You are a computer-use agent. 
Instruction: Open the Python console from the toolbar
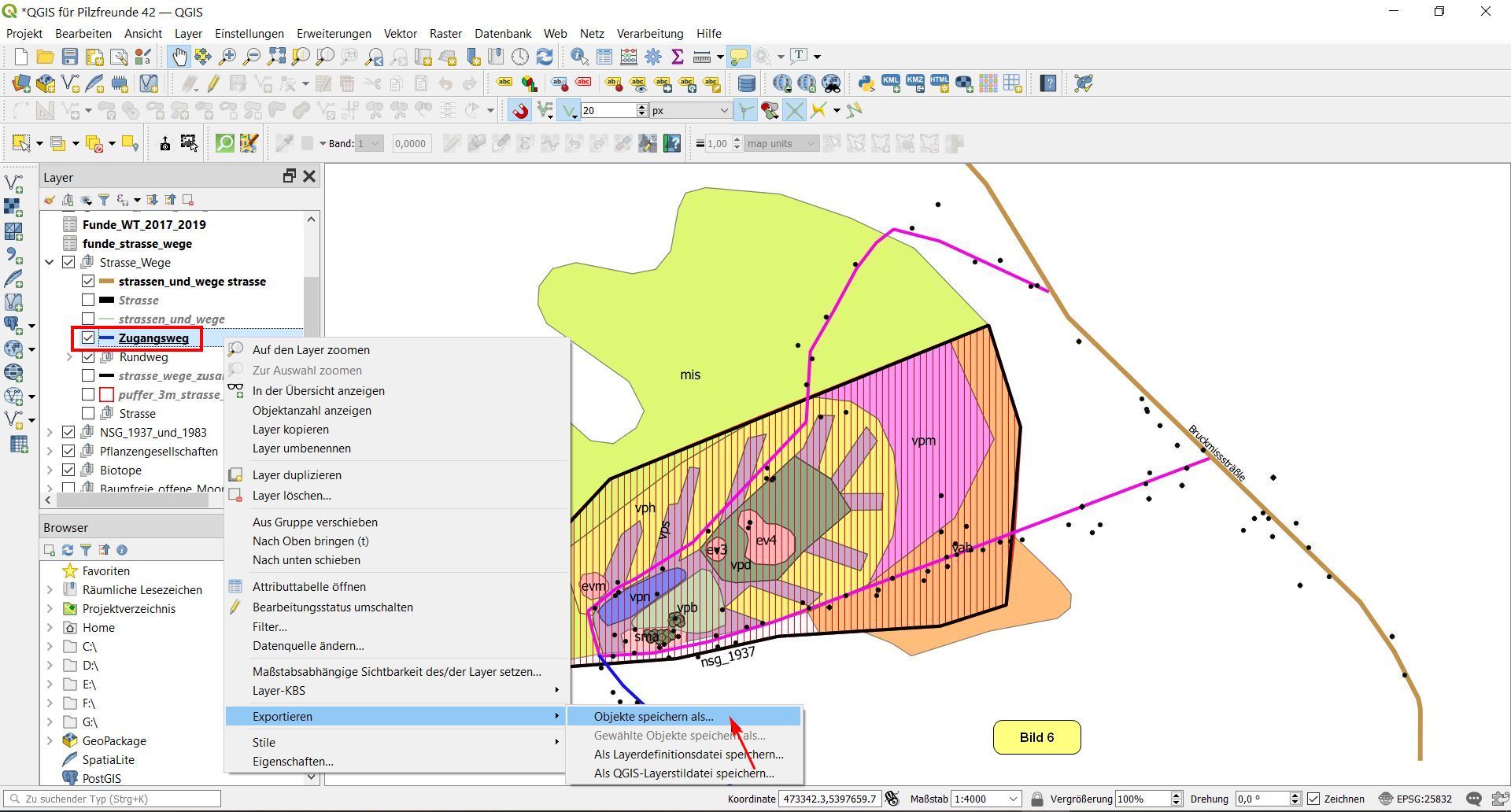[866, 83]
